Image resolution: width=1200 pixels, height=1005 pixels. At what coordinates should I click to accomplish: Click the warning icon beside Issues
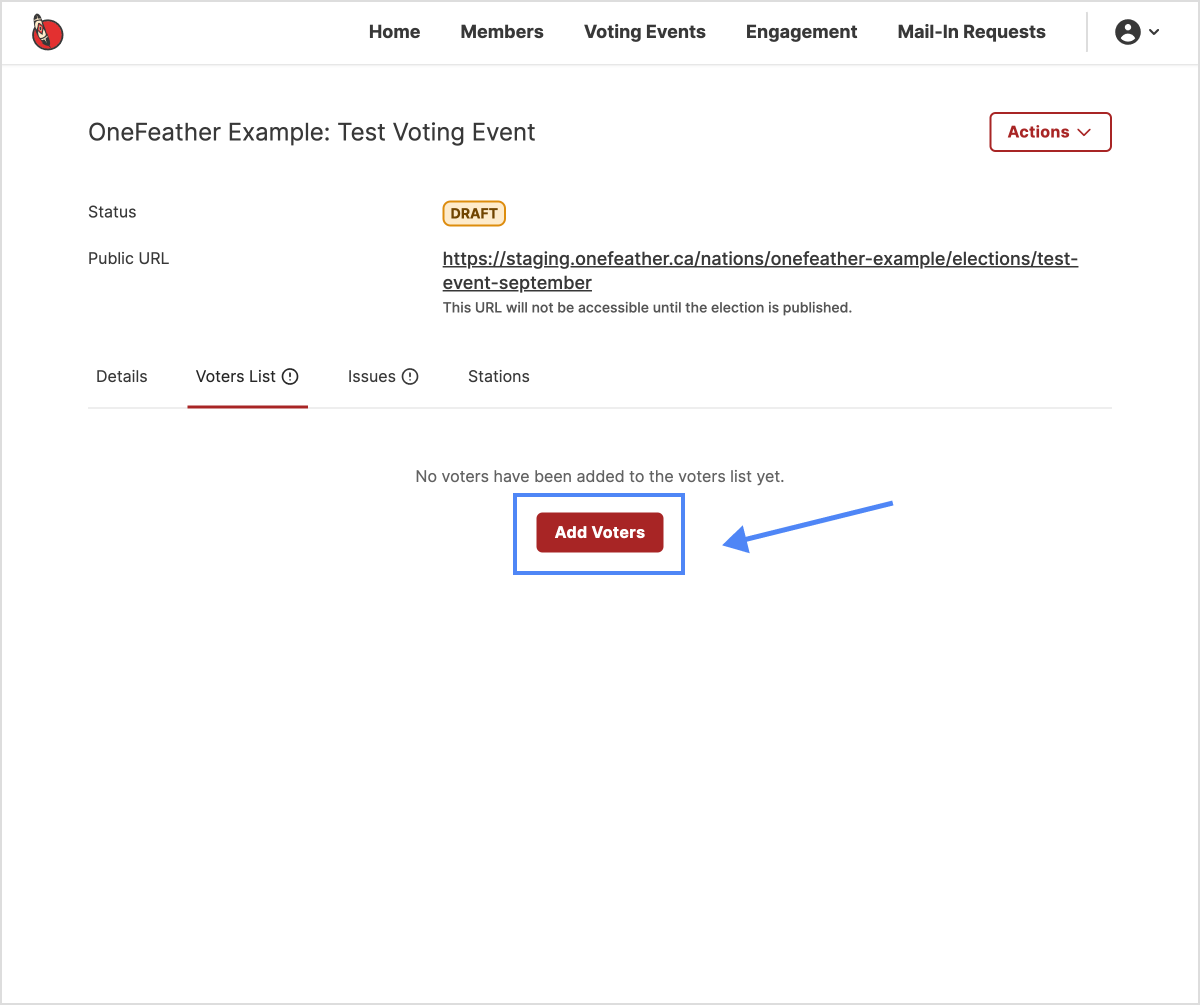coord(410,377)
